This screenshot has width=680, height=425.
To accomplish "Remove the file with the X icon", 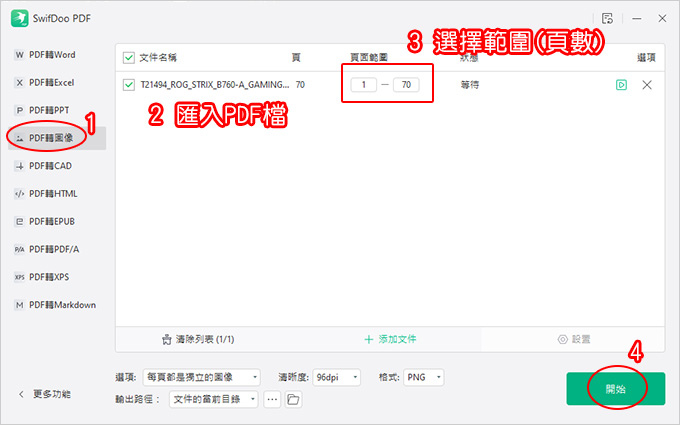I will click(647, 85).
